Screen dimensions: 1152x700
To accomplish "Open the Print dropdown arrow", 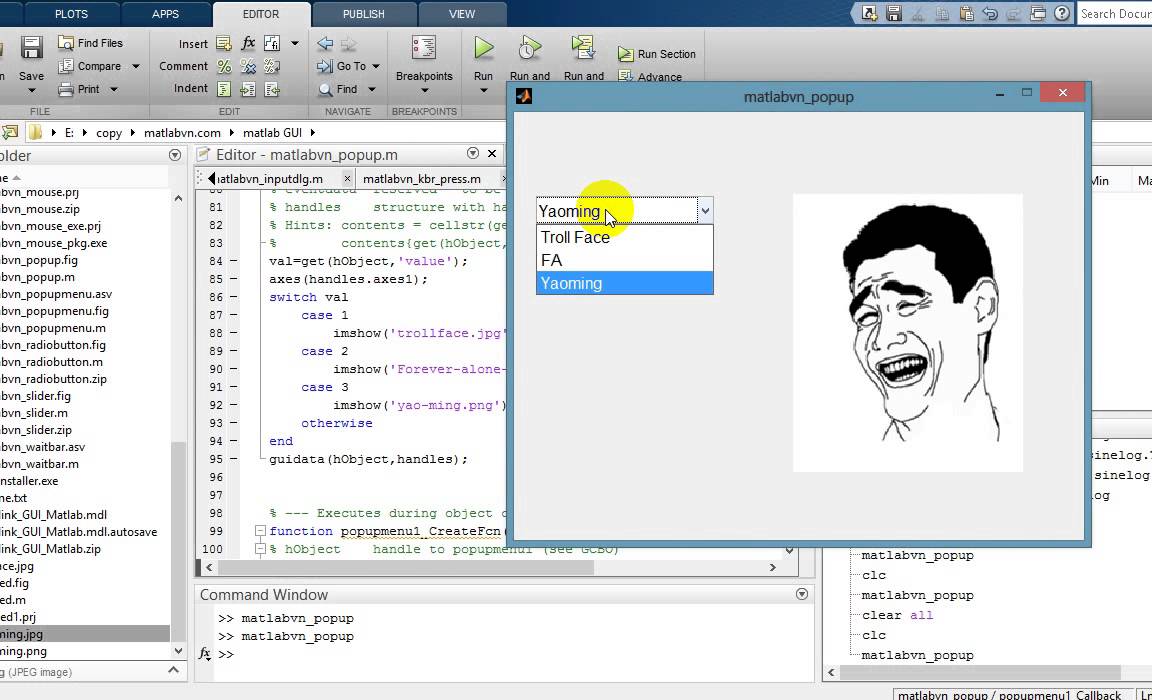I will point(114,90).
